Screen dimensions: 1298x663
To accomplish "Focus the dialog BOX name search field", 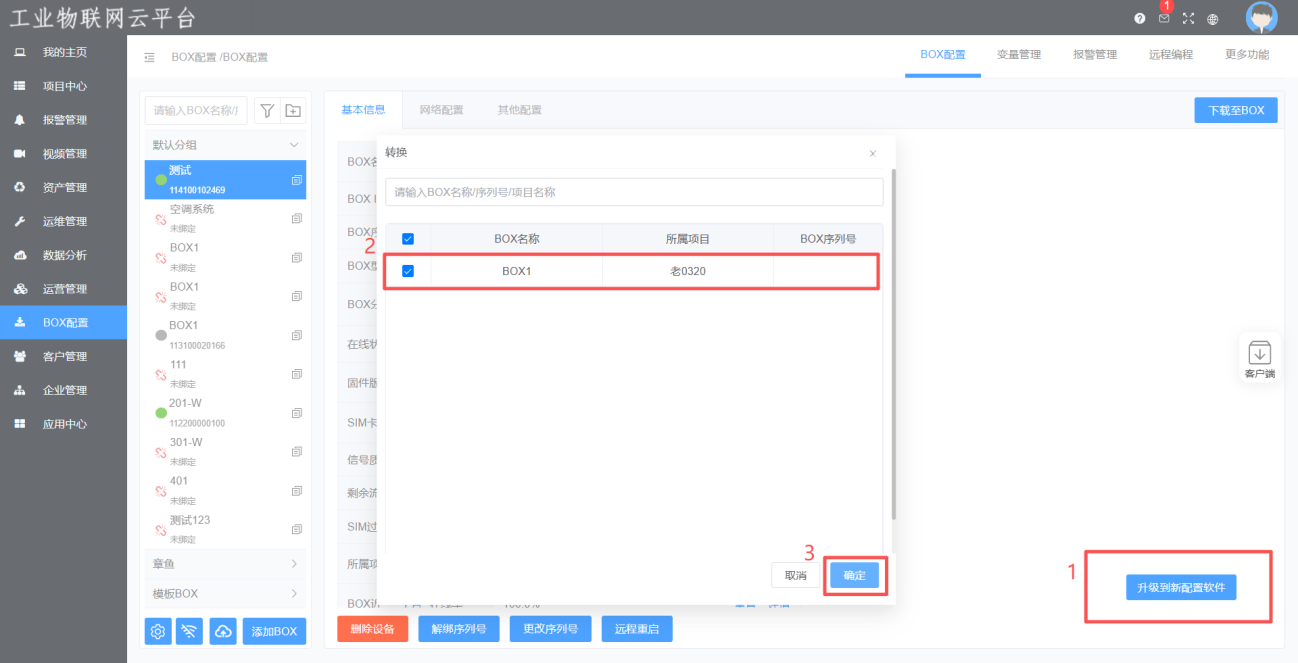I will click(634, 192).
